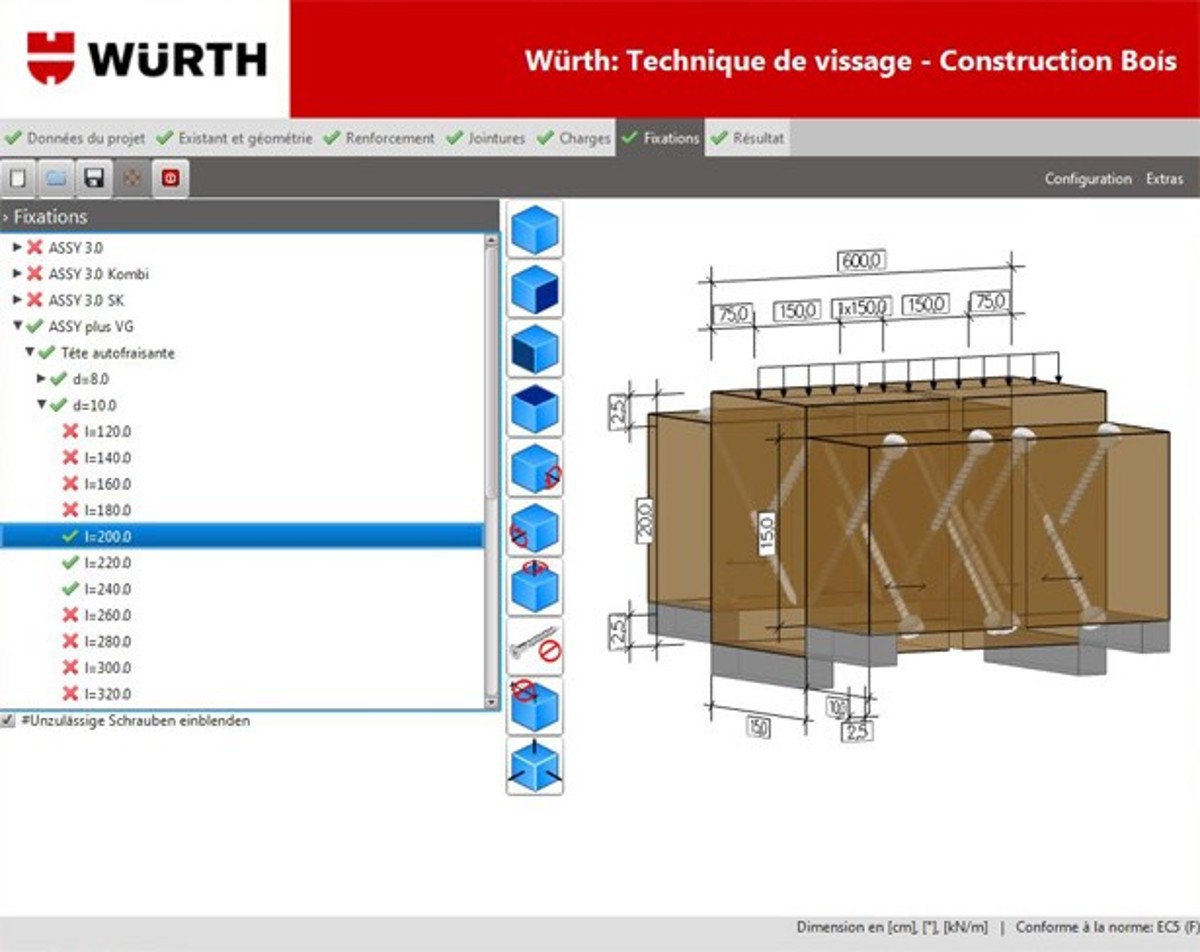Click cube icon with red circle at left

(x=535, y=527)
